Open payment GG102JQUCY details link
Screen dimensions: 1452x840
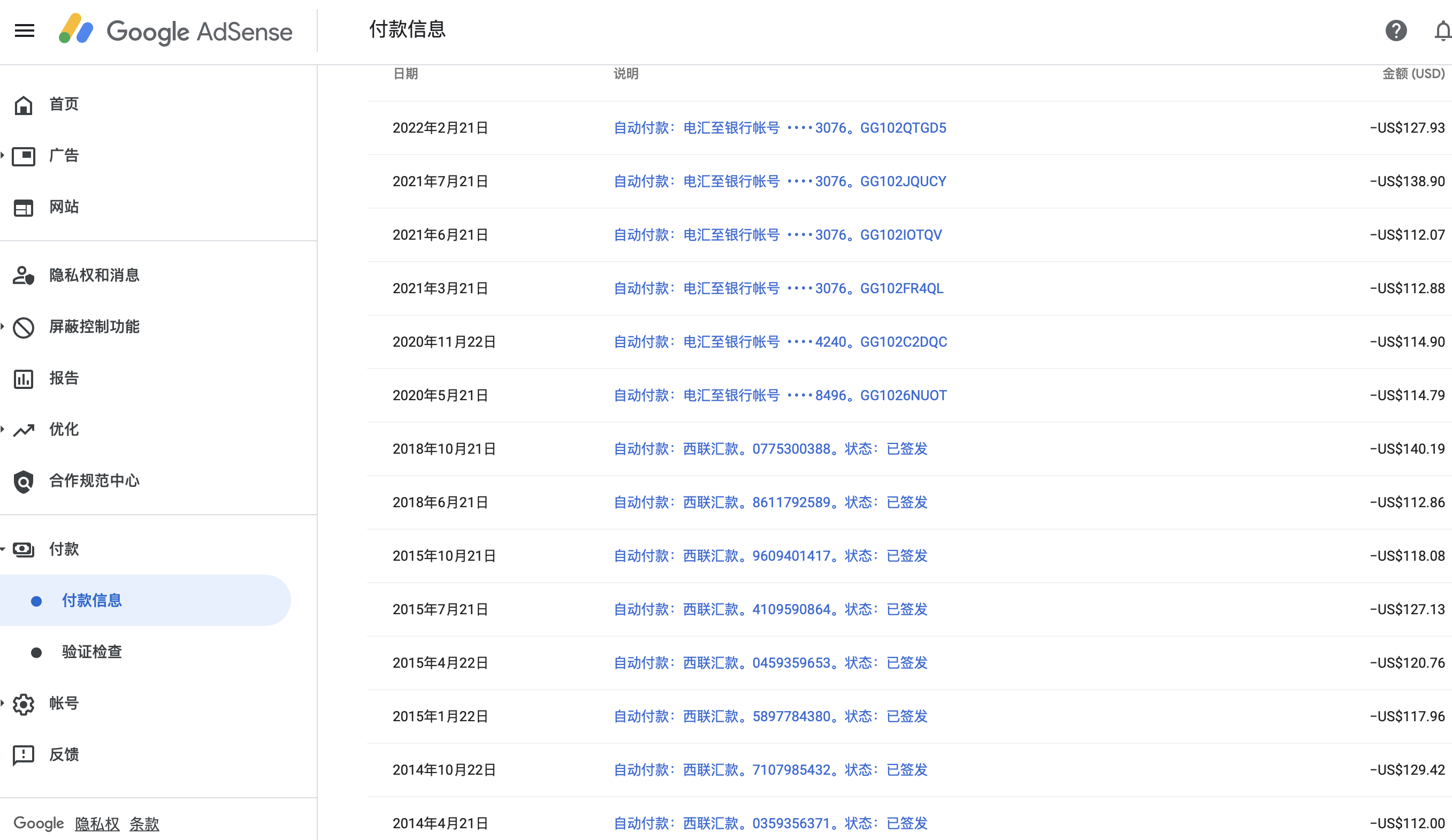[780, 181]
